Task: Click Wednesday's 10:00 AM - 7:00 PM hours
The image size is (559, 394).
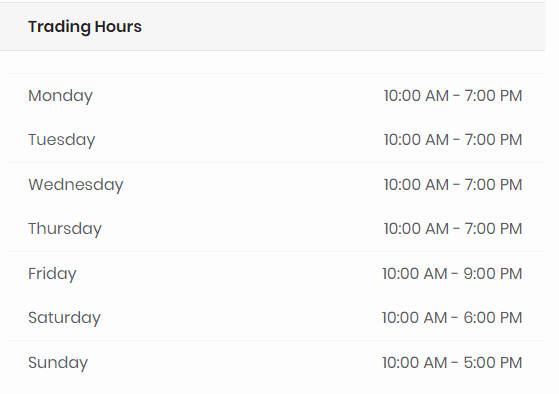Action: (453, 184)
